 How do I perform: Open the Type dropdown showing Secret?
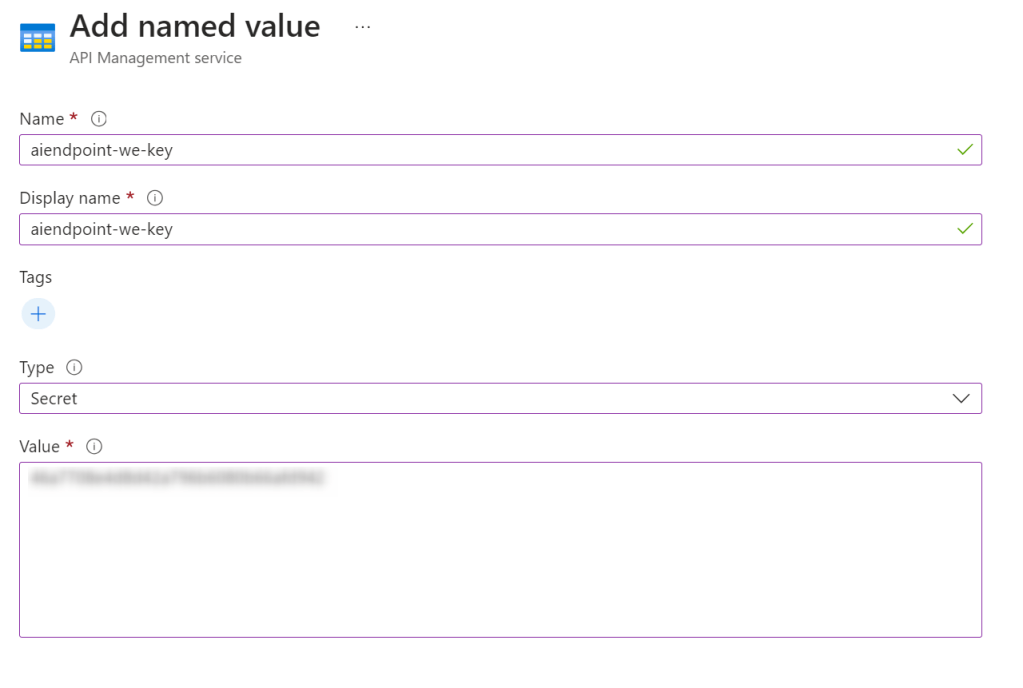tap(480, 398)
